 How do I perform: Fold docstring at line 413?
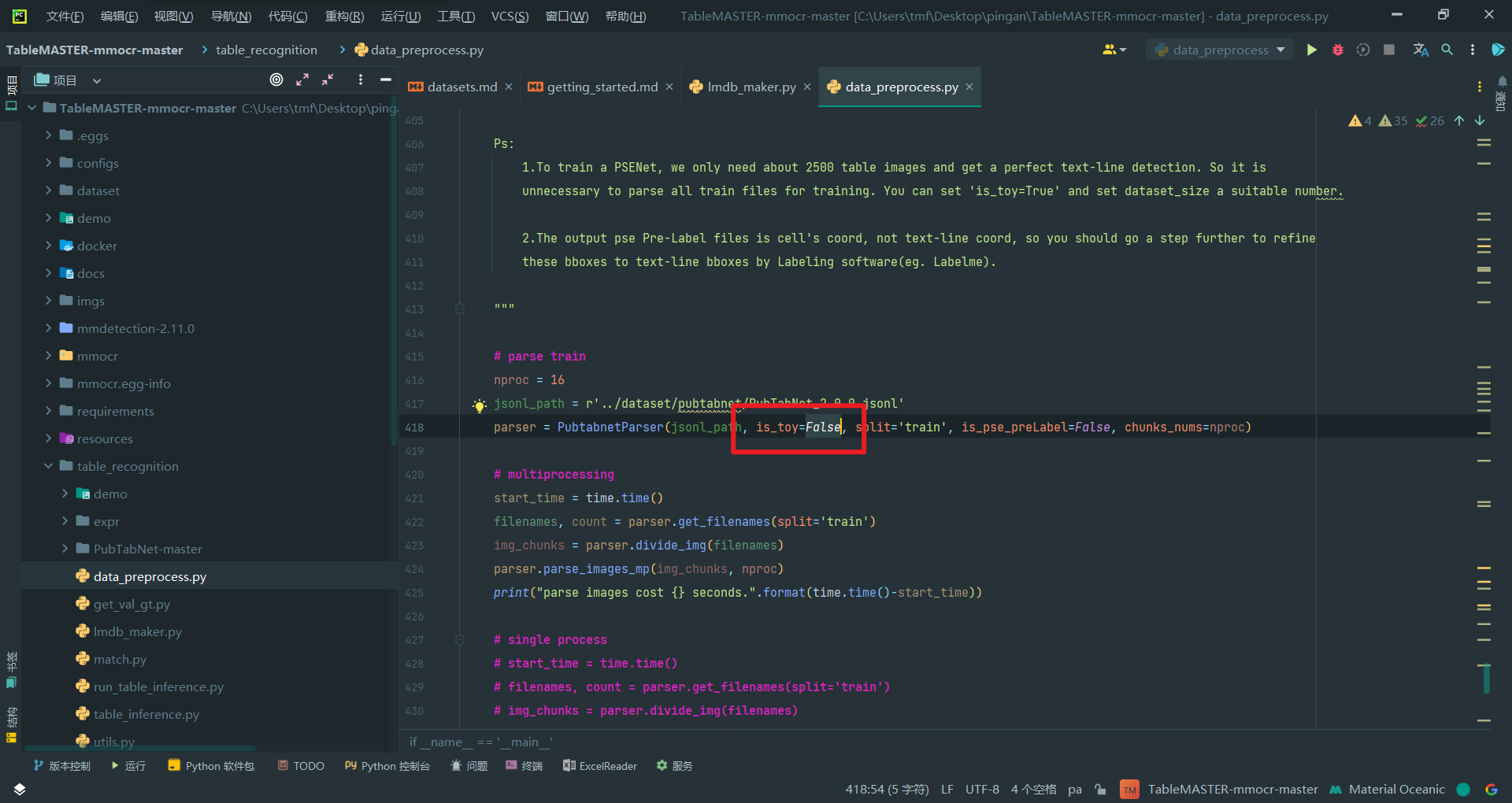459,309
